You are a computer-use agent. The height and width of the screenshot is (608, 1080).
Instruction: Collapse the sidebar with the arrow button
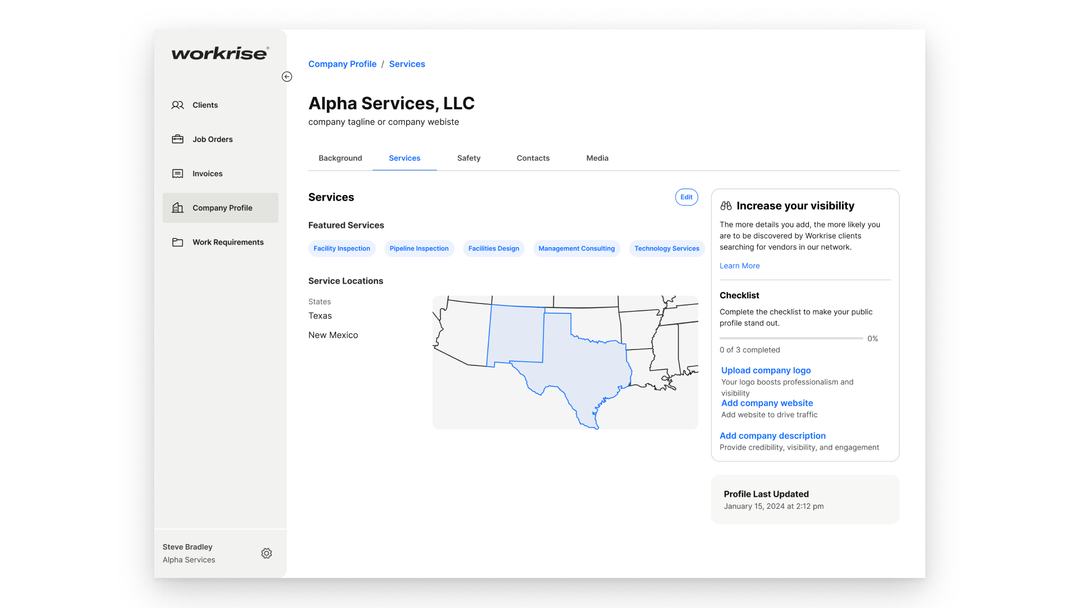tap(287, 77)
